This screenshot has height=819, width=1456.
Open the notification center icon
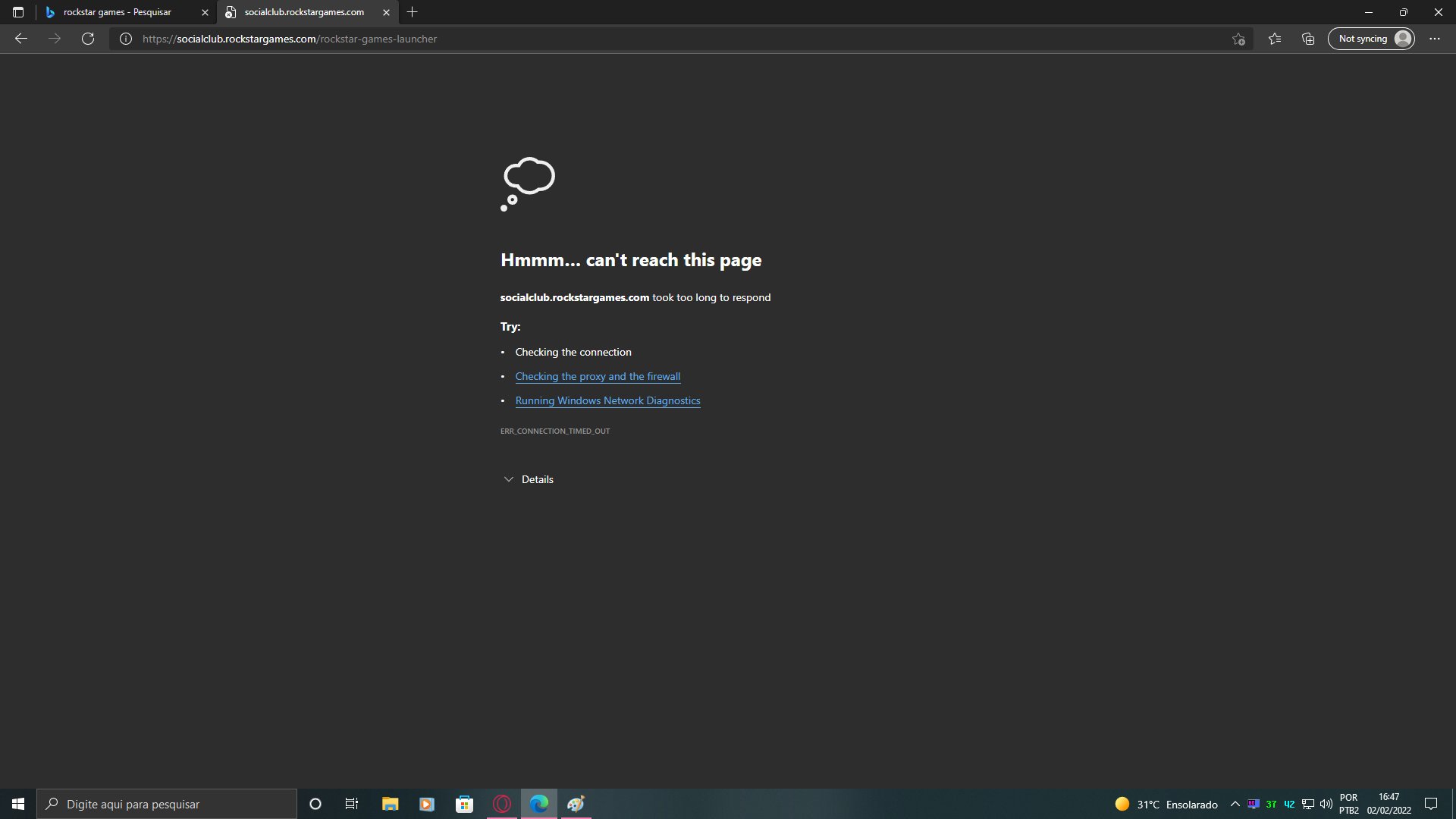(1431, 804)
